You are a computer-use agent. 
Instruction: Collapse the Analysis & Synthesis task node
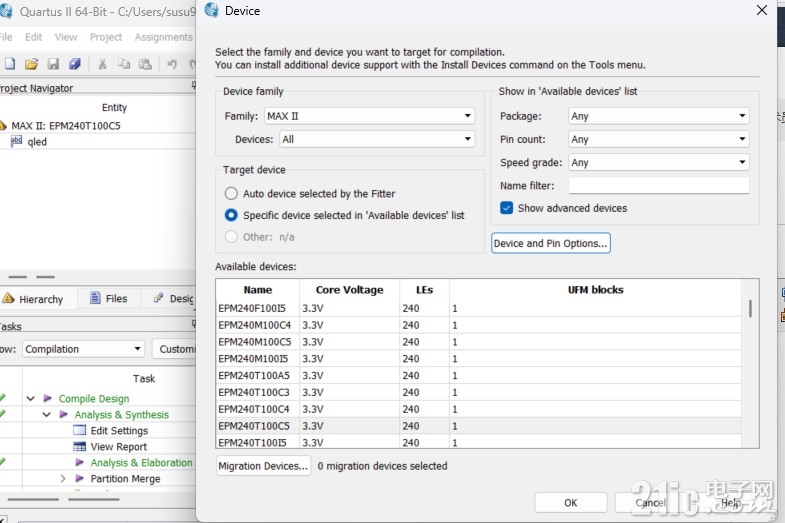coord(47,414)
